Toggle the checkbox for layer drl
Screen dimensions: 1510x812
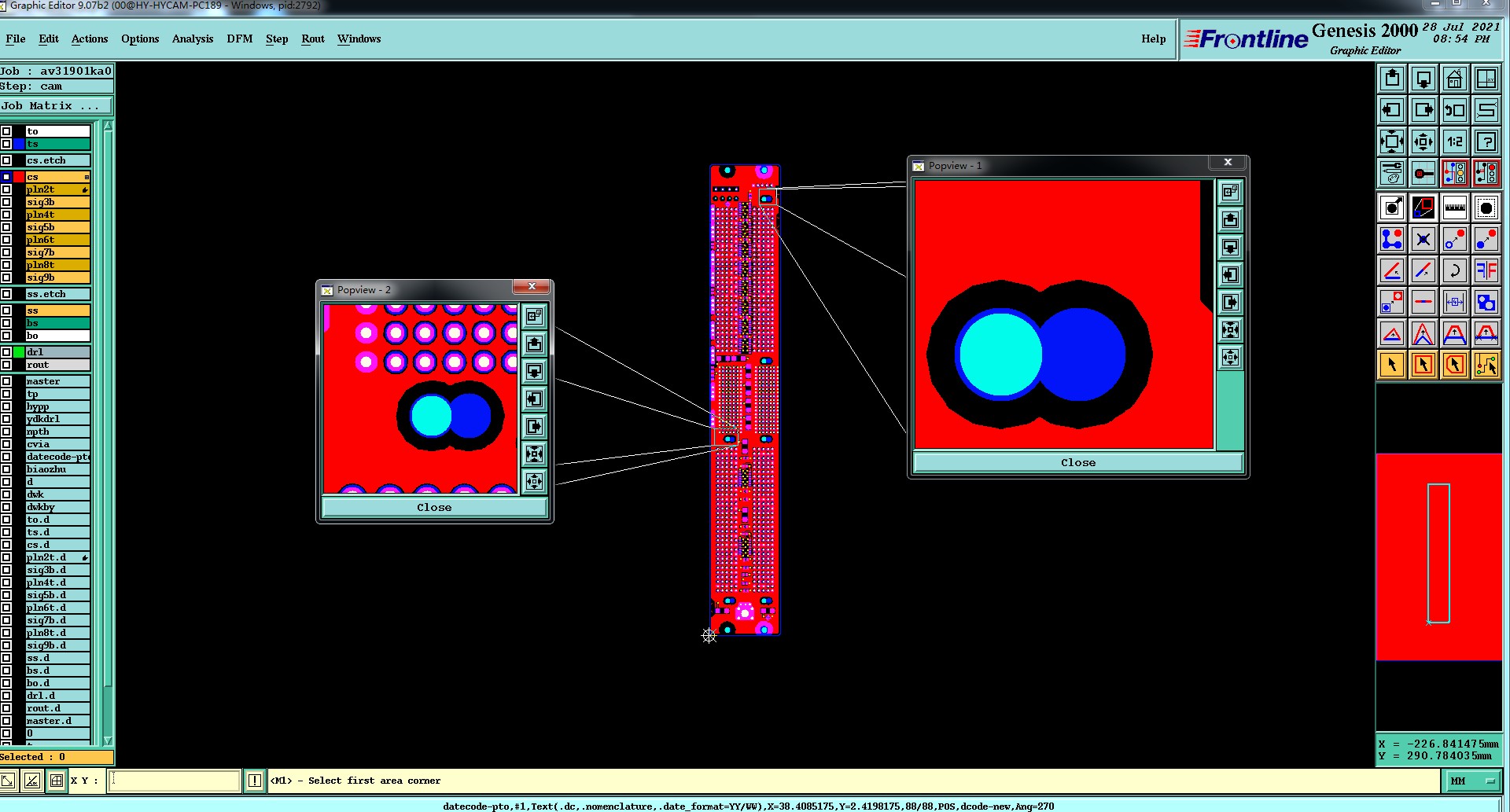(x=6, y=352)
